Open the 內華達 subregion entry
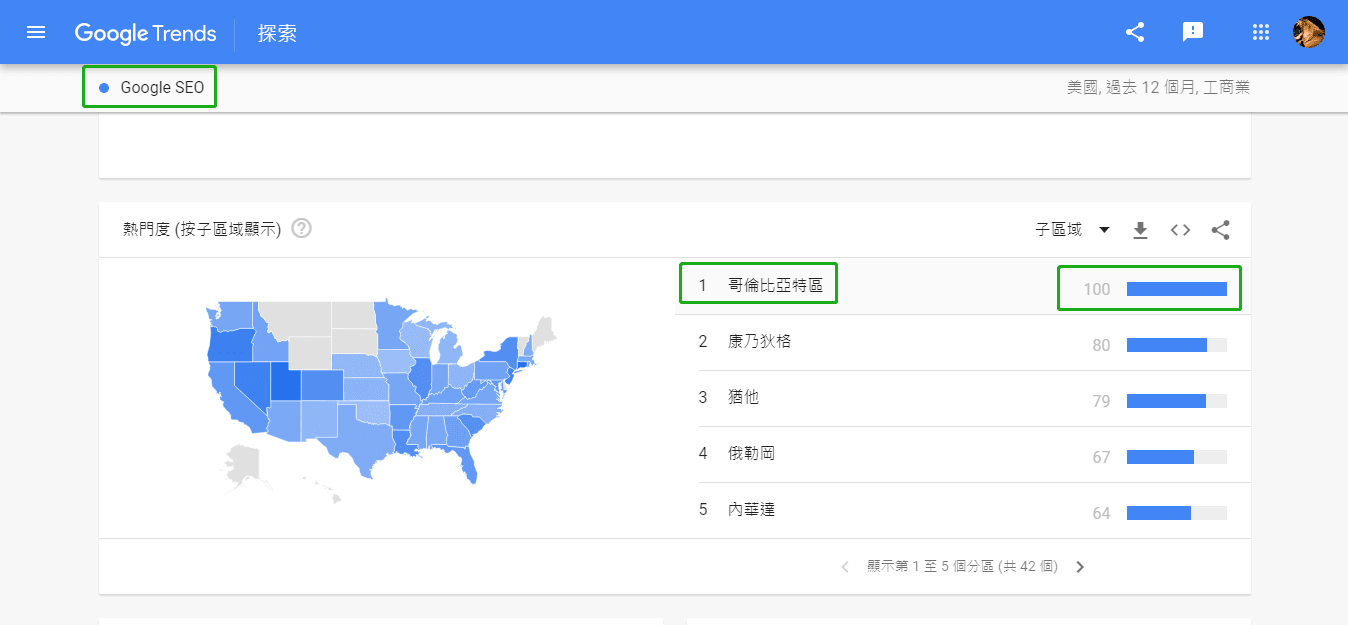The width and height of the screenshot is (1348, 625). point(751,510)
